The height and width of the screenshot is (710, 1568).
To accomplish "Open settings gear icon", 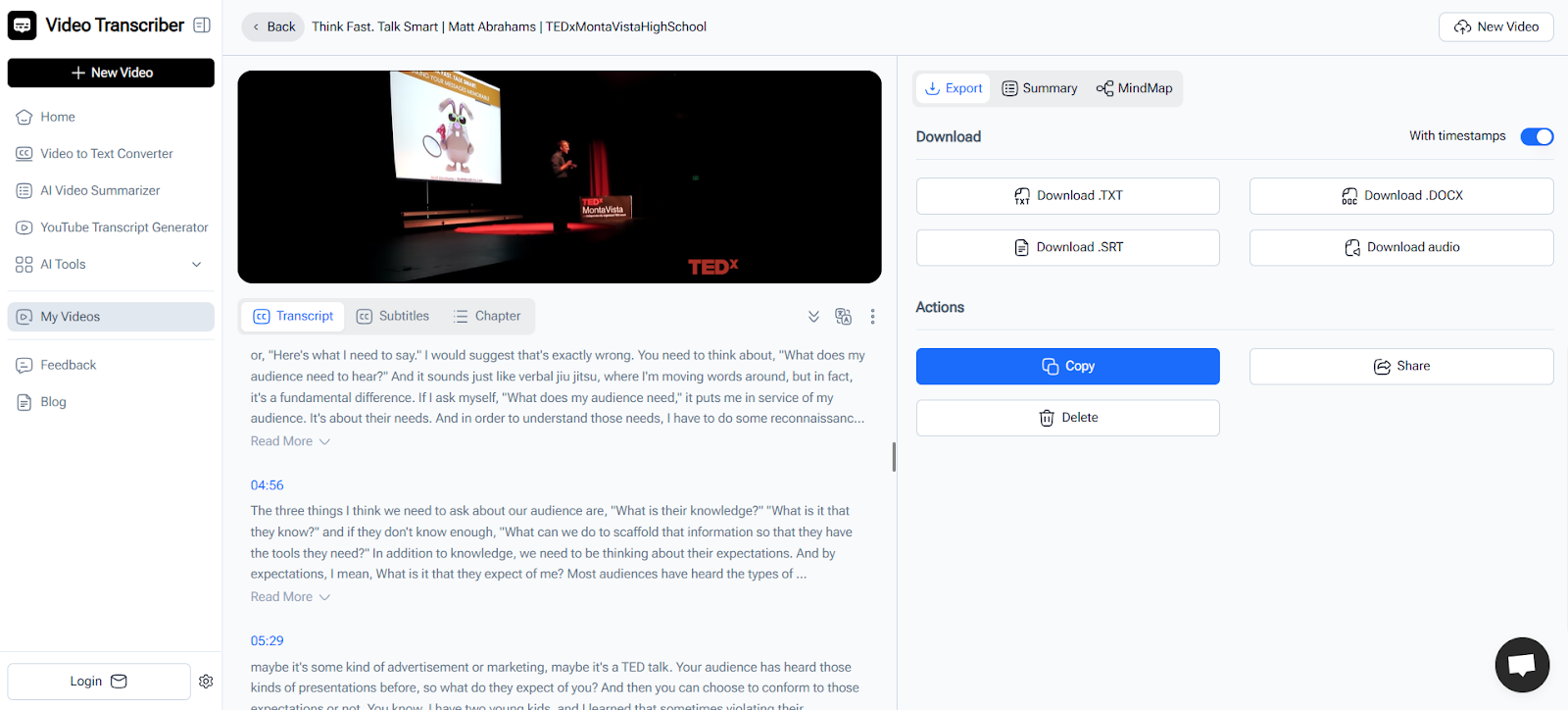I will pos(206,682).
